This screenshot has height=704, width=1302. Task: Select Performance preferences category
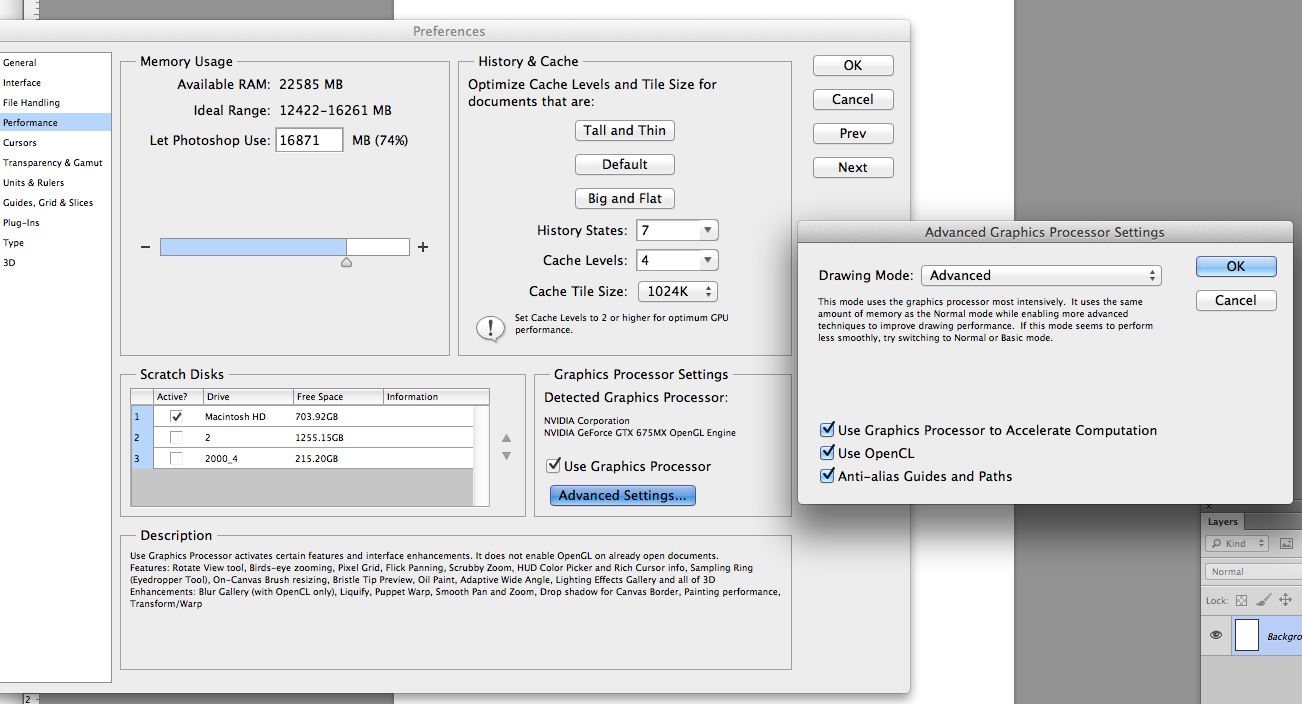tap(55, 123)
